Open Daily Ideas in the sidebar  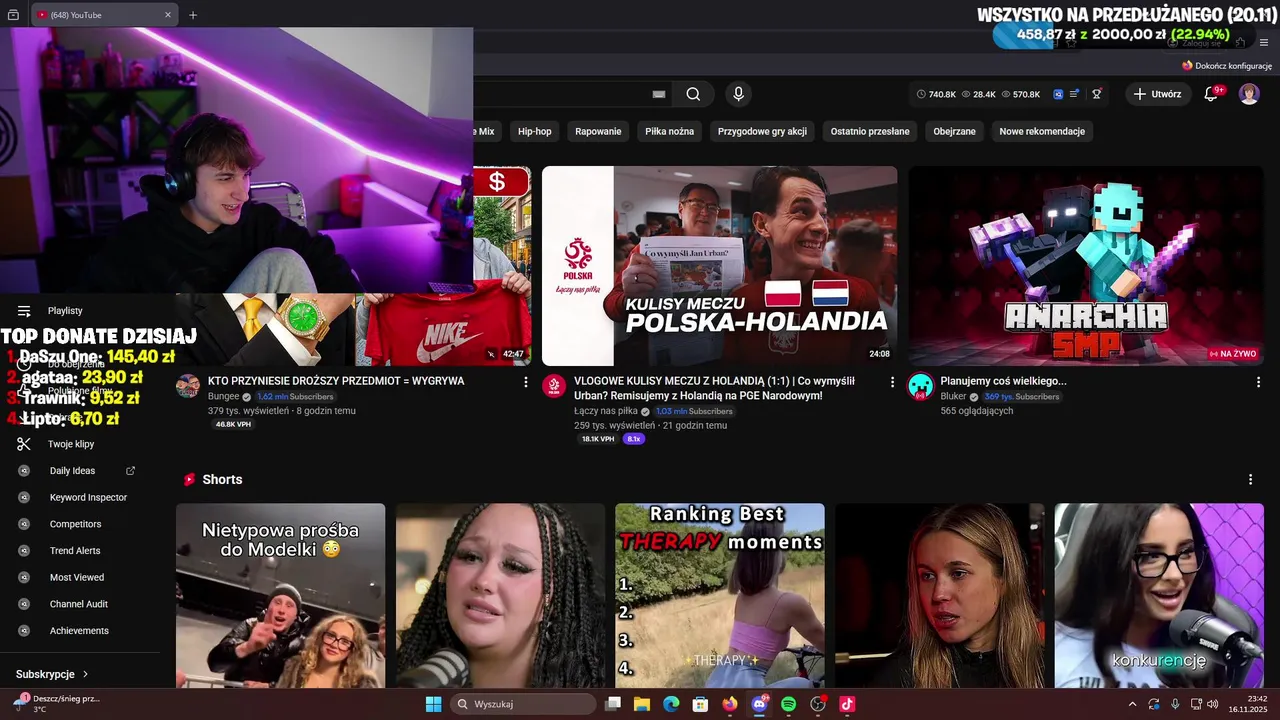72,471
